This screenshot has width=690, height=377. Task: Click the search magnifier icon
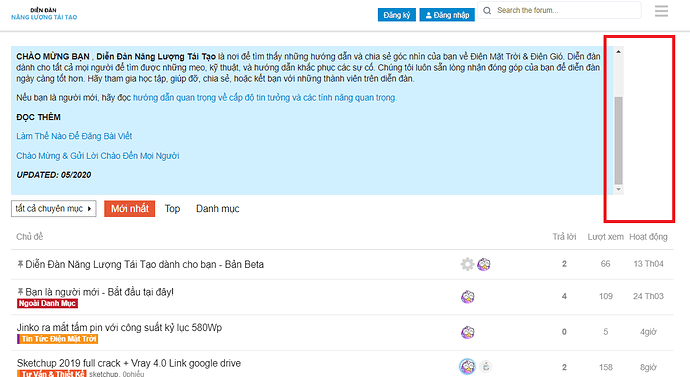click(487, 11)
